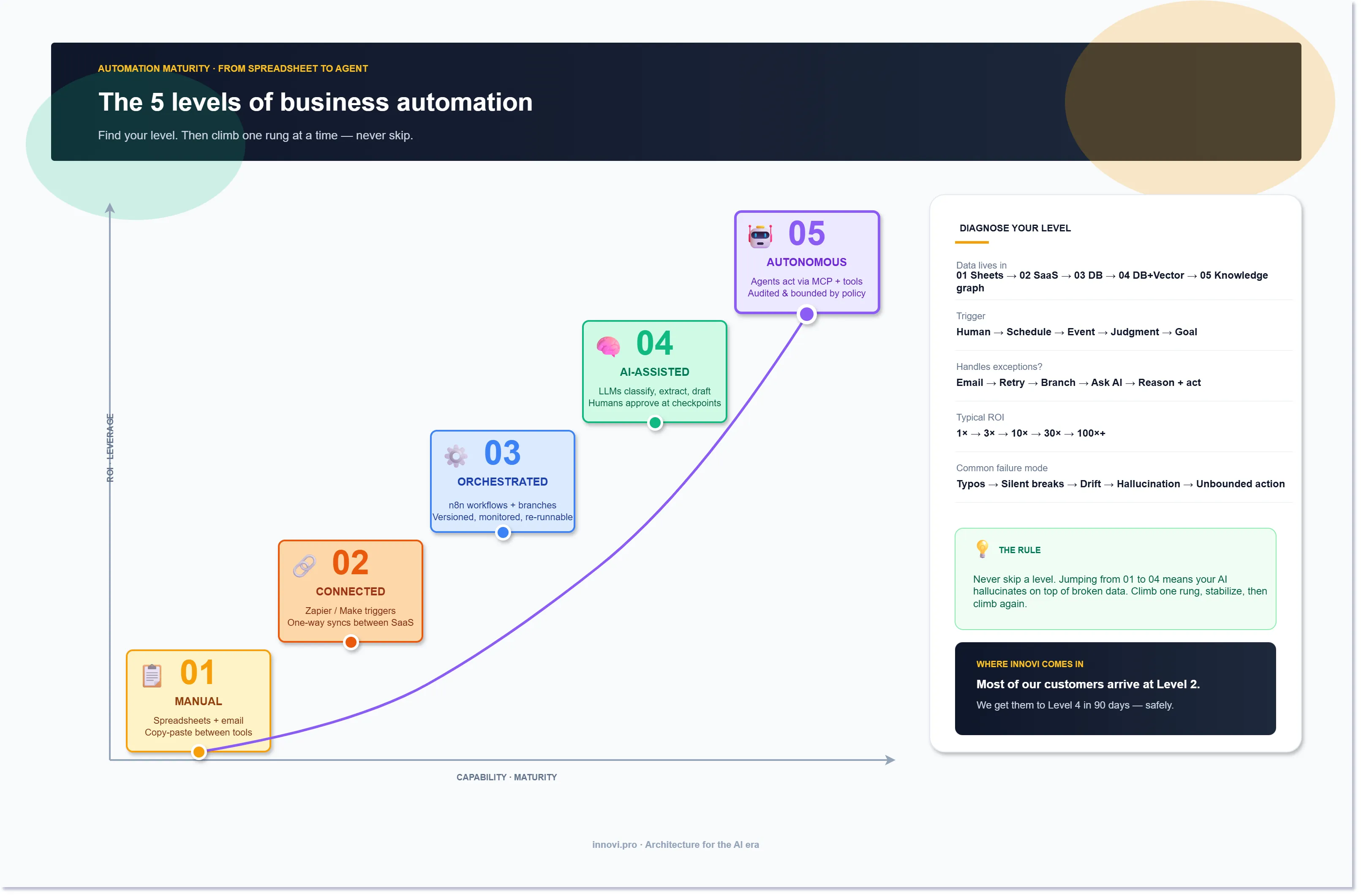The width and height of the screenshot is (1361, 896).
Task: Click the milestone dot below the Orchestrated card
Action: (503, 532)
